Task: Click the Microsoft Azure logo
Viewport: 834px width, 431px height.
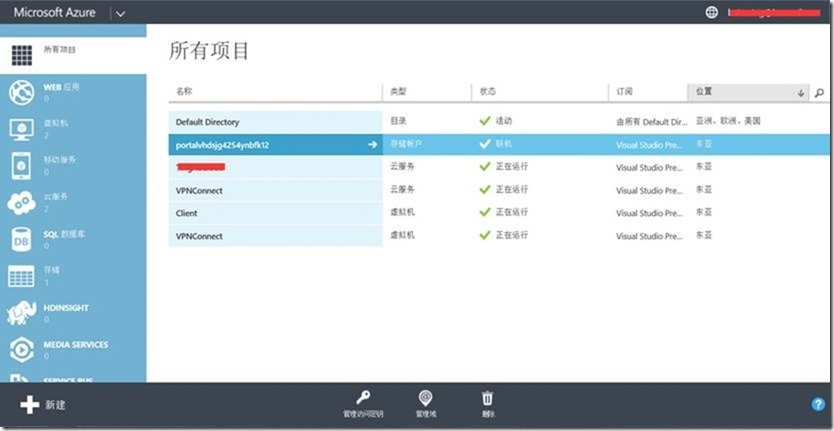Action: click(57, 13)
